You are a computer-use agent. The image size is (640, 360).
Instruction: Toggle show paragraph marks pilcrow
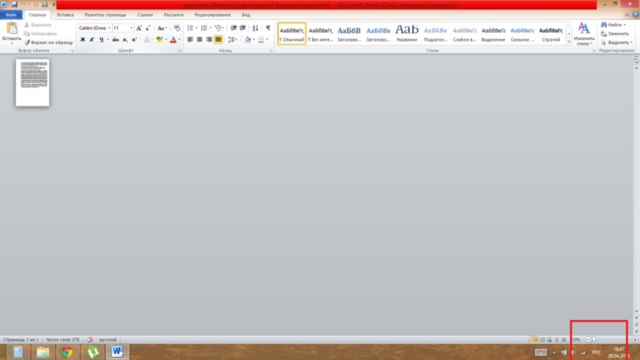coord(268,28)
